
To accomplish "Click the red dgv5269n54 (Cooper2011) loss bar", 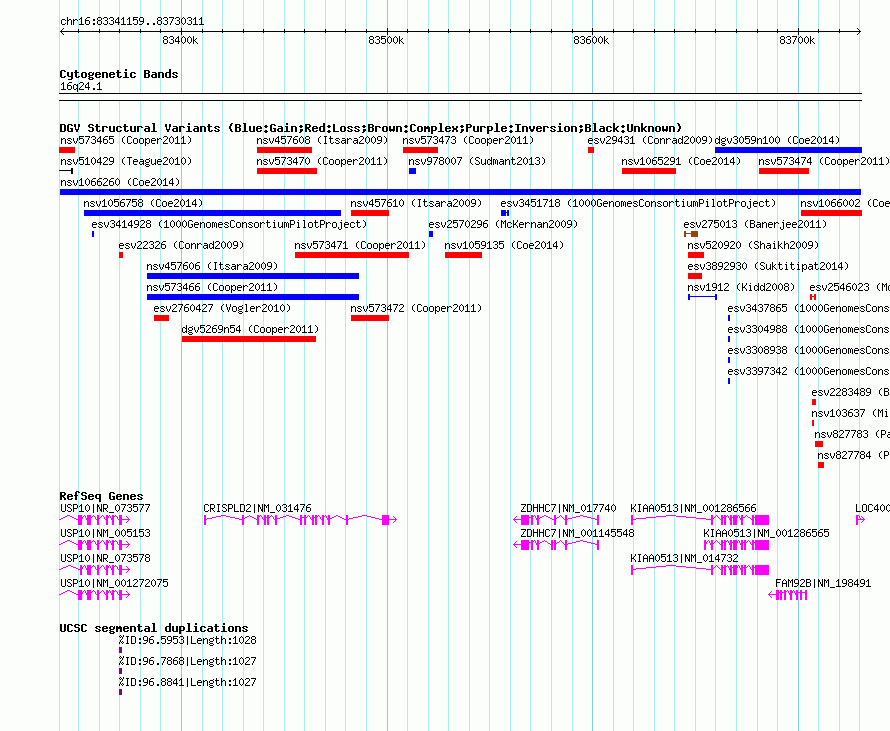I will point(249,339).
